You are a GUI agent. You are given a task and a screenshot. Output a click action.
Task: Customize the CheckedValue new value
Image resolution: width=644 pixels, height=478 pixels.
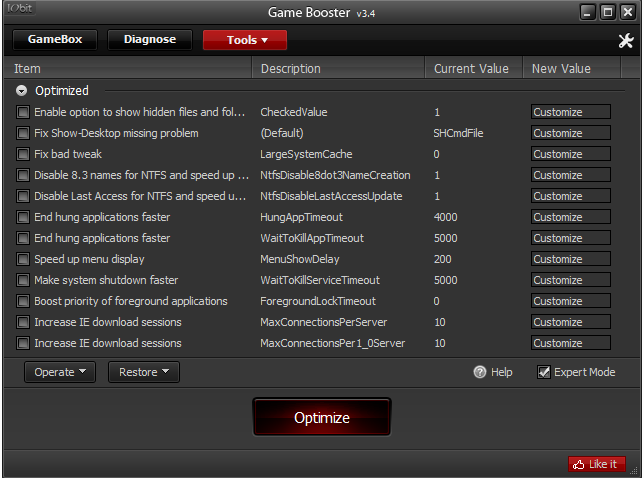tap(570, 112)
